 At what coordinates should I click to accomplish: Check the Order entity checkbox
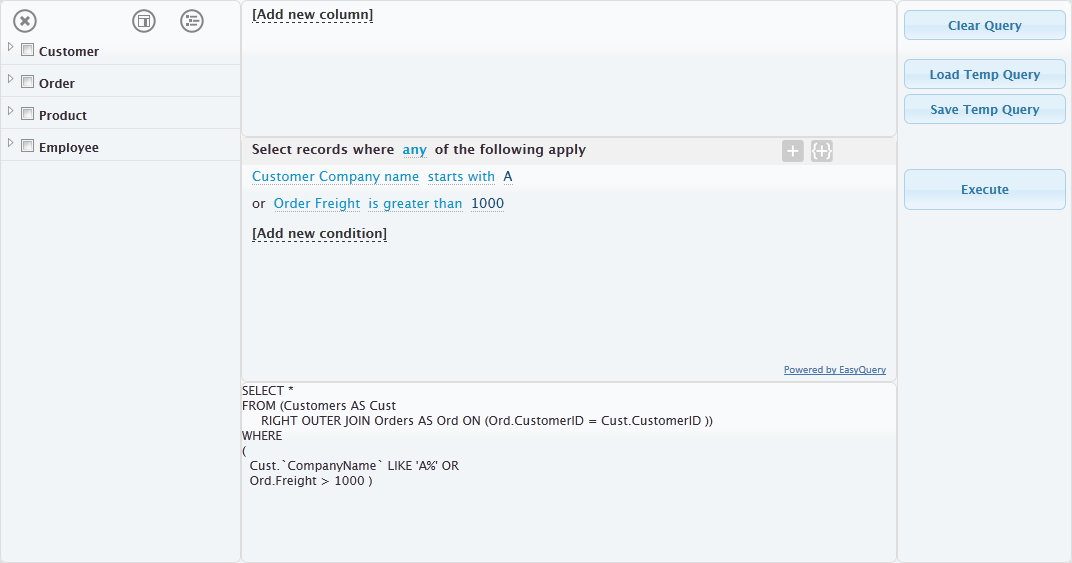(27, 81)
